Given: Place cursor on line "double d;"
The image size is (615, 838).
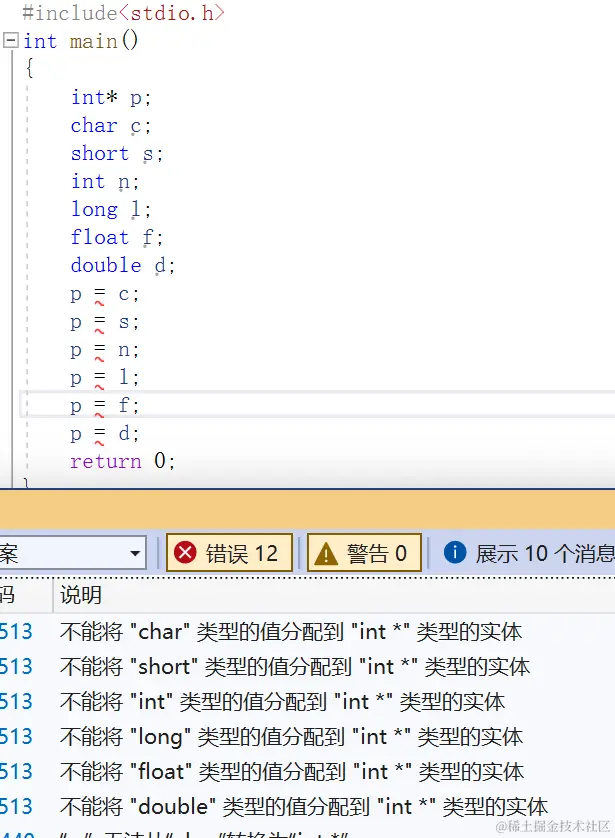Looking at the screenshot, I should pos(123,265).
